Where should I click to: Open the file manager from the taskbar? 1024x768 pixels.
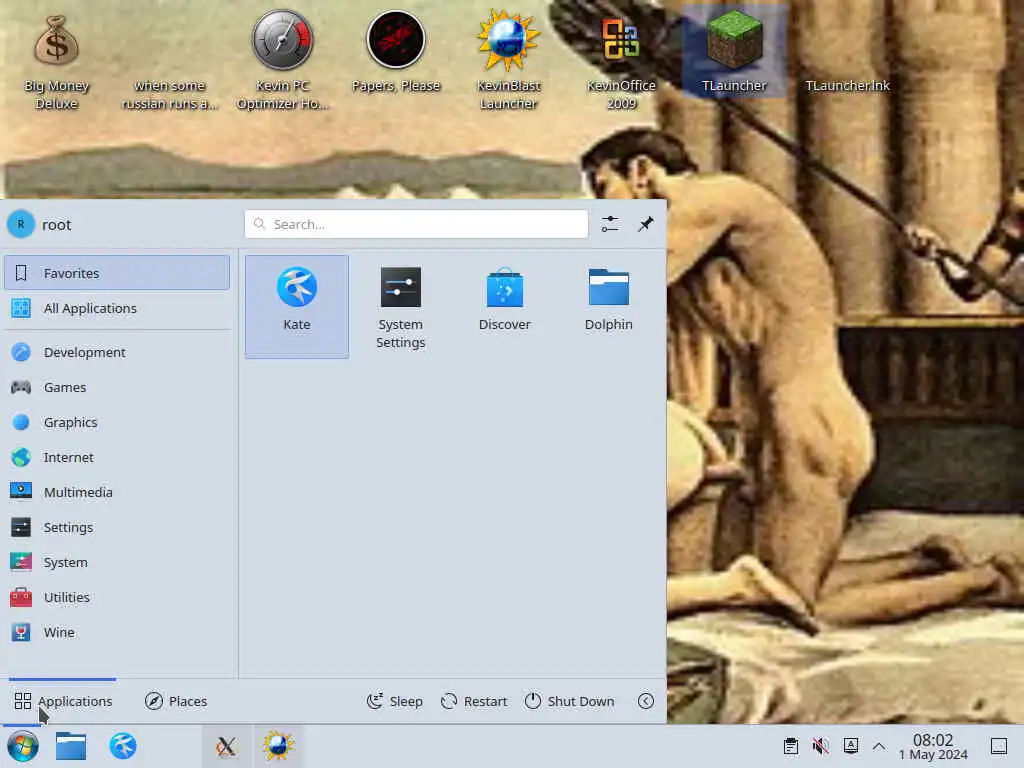[71, 746]
